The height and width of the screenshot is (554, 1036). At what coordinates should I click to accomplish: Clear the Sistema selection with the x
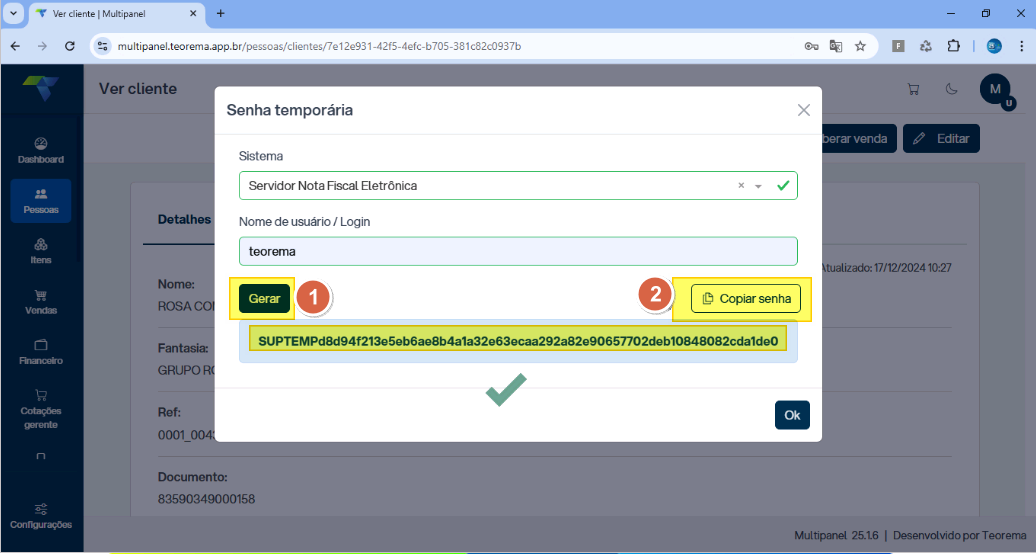(741, 186)
